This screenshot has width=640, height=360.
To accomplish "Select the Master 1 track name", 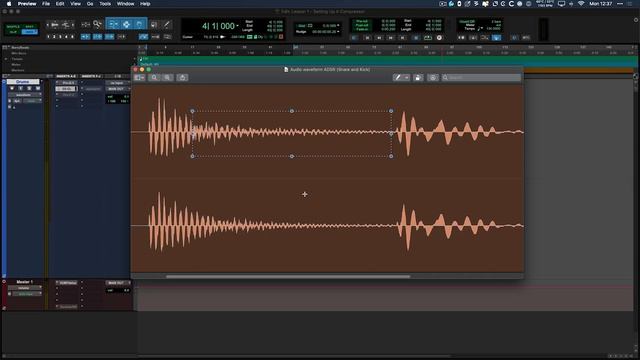I will click(24, 282).
